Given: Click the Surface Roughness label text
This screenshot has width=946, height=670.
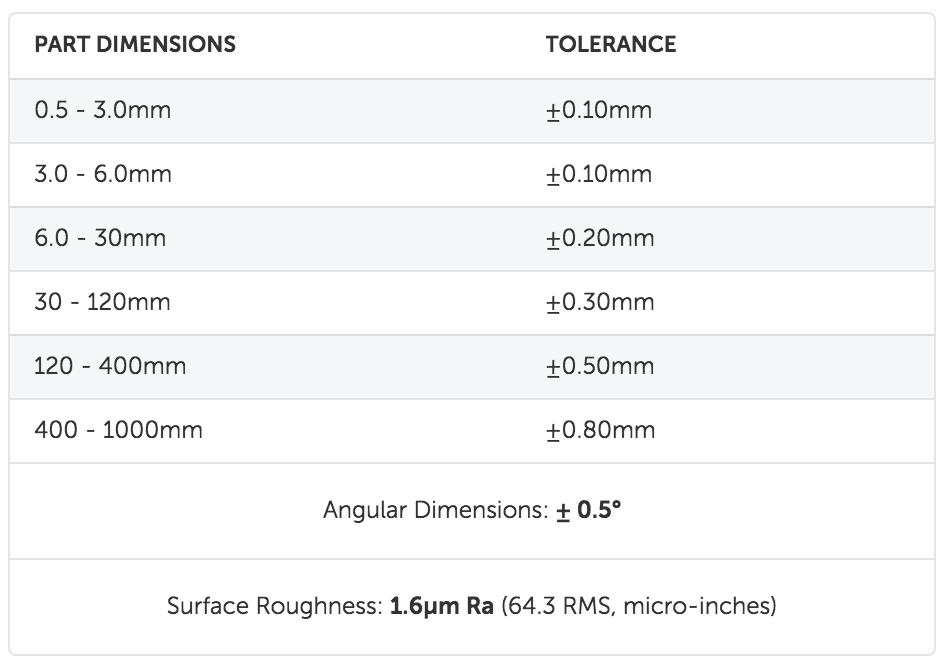Looking at the screenshot, I should click(275, 606).
